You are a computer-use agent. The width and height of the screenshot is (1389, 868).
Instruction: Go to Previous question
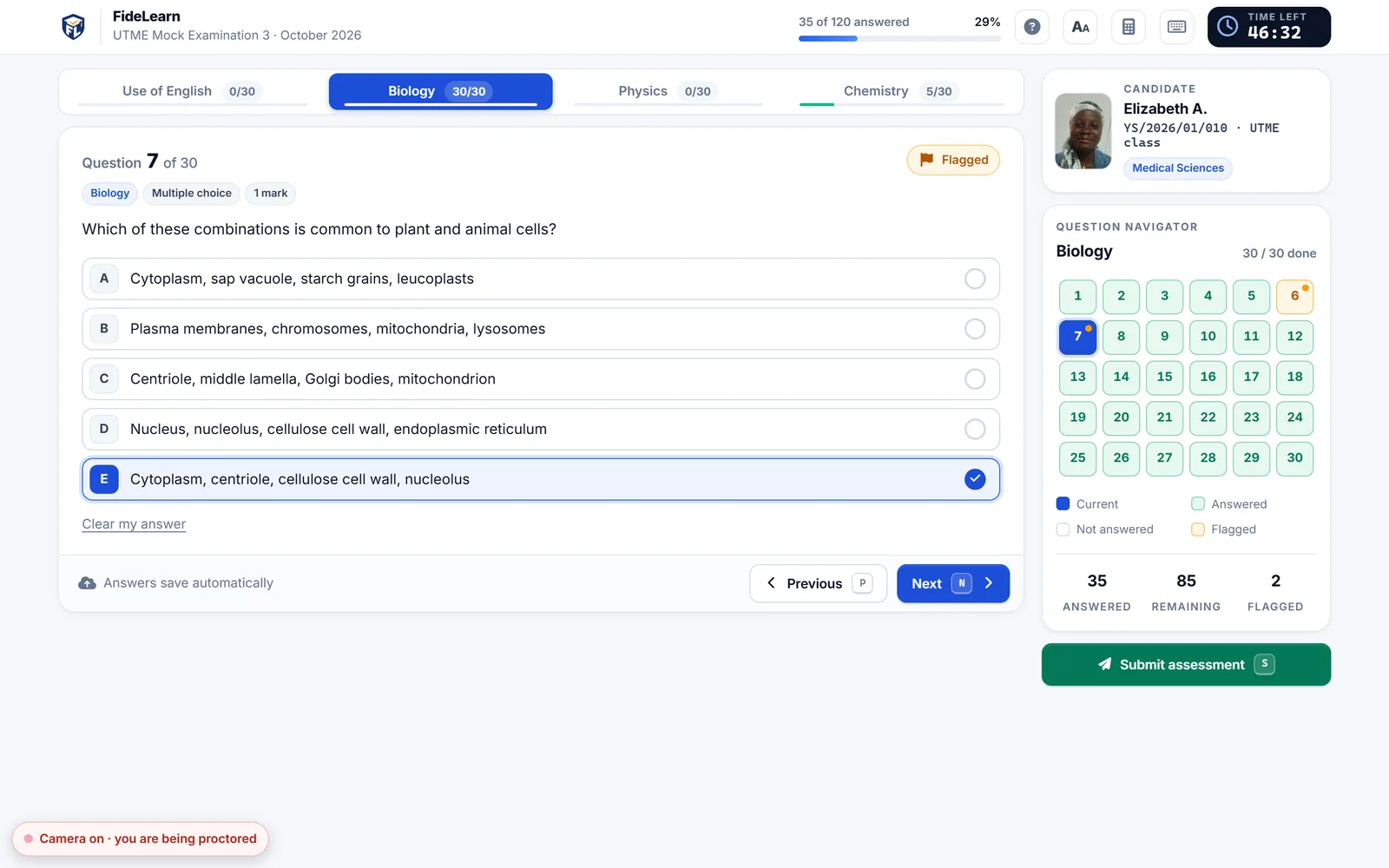click(818, 583)
